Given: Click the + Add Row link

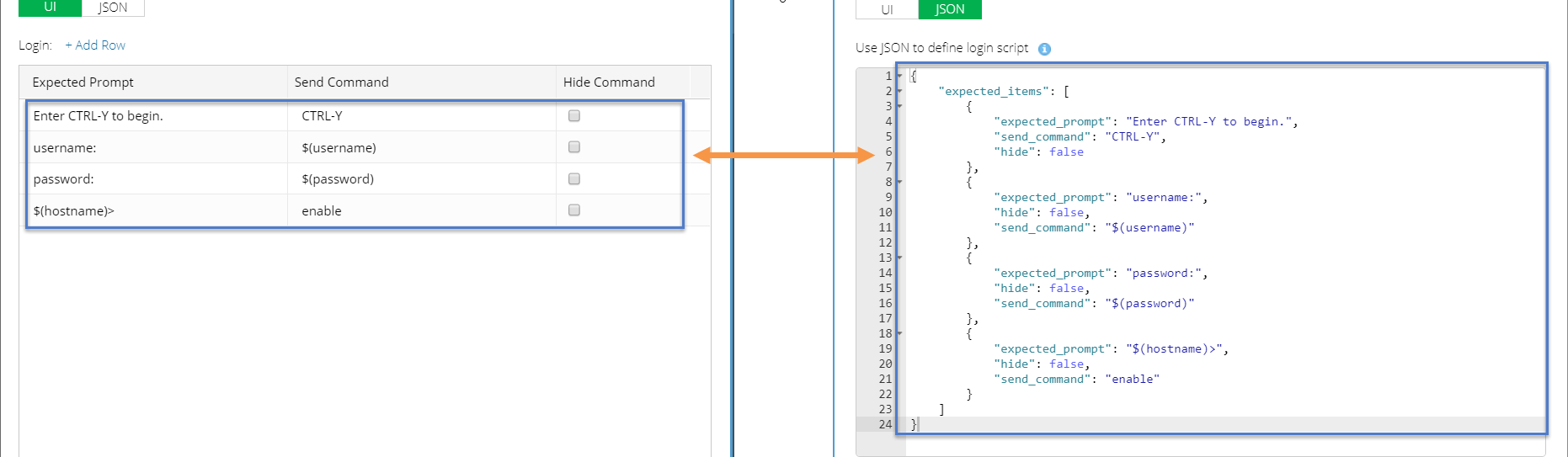Looking at the screenshot, I should pyautogui.click(x=95, y=45).
